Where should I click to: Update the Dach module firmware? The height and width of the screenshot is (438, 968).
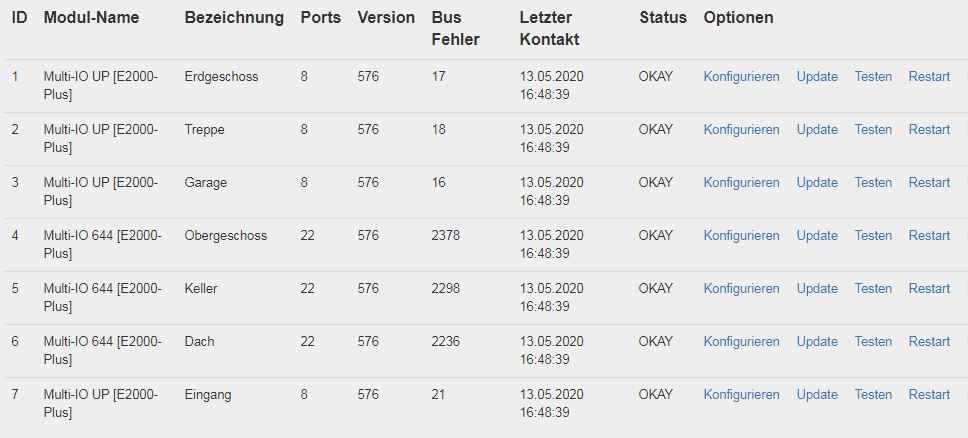pyautogui.click(x=817, y=342)
